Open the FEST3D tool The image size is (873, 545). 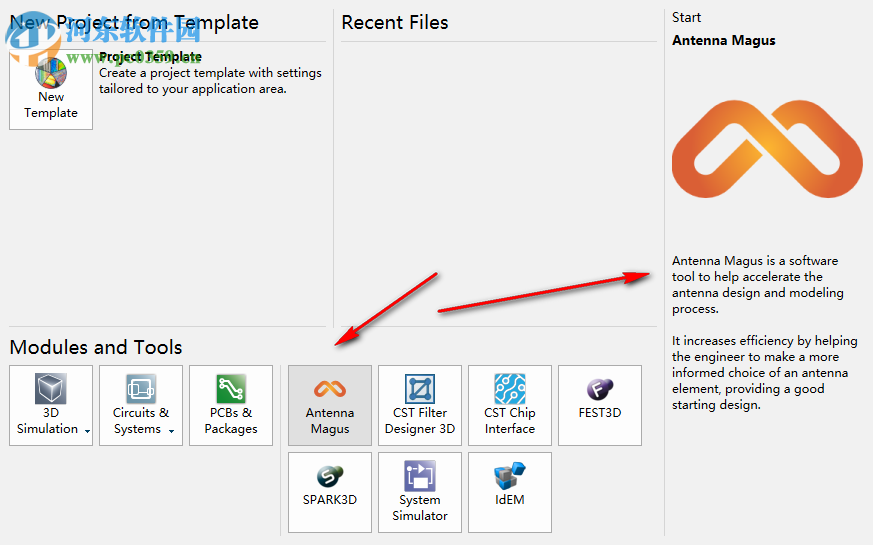[x=600, y=405]
